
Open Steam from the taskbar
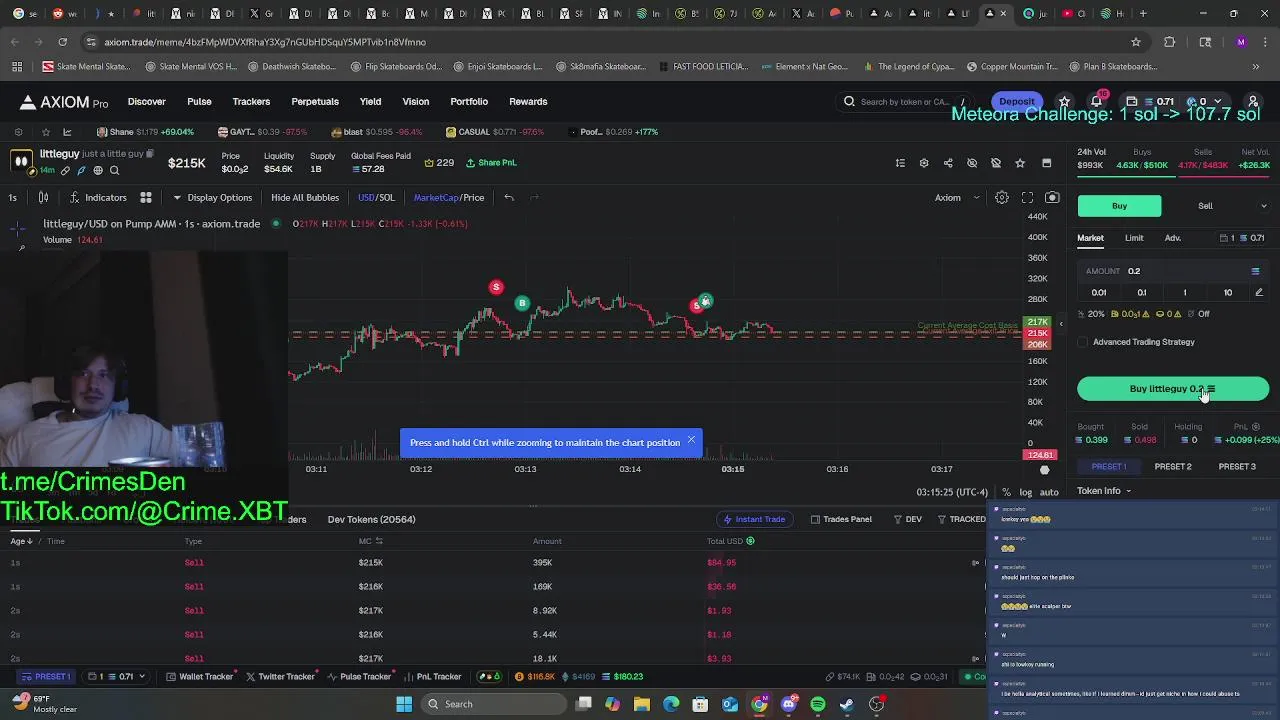[x=847, y=704]
